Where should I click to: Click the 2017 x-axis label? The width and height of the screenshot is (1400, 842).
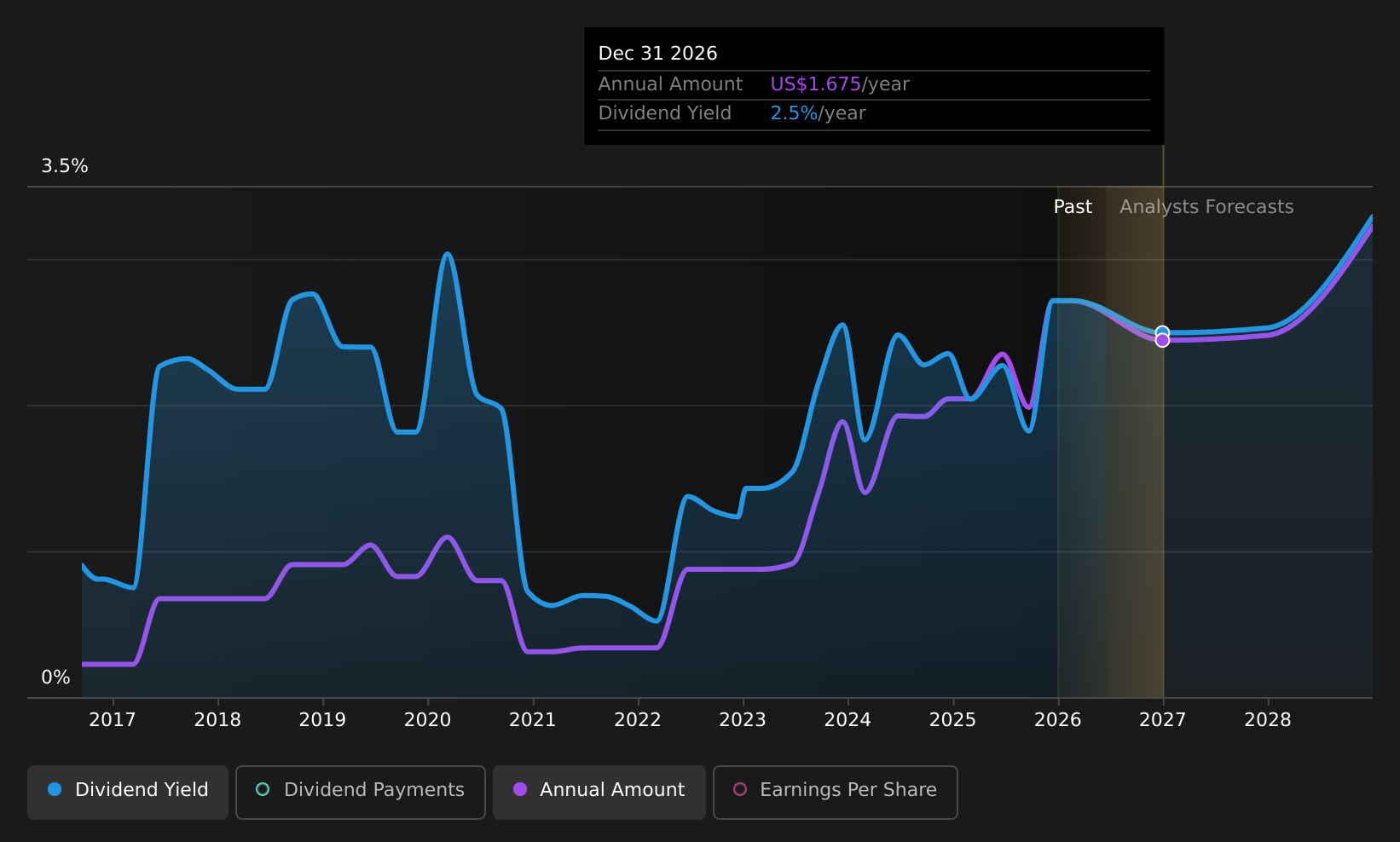[113, 720]
